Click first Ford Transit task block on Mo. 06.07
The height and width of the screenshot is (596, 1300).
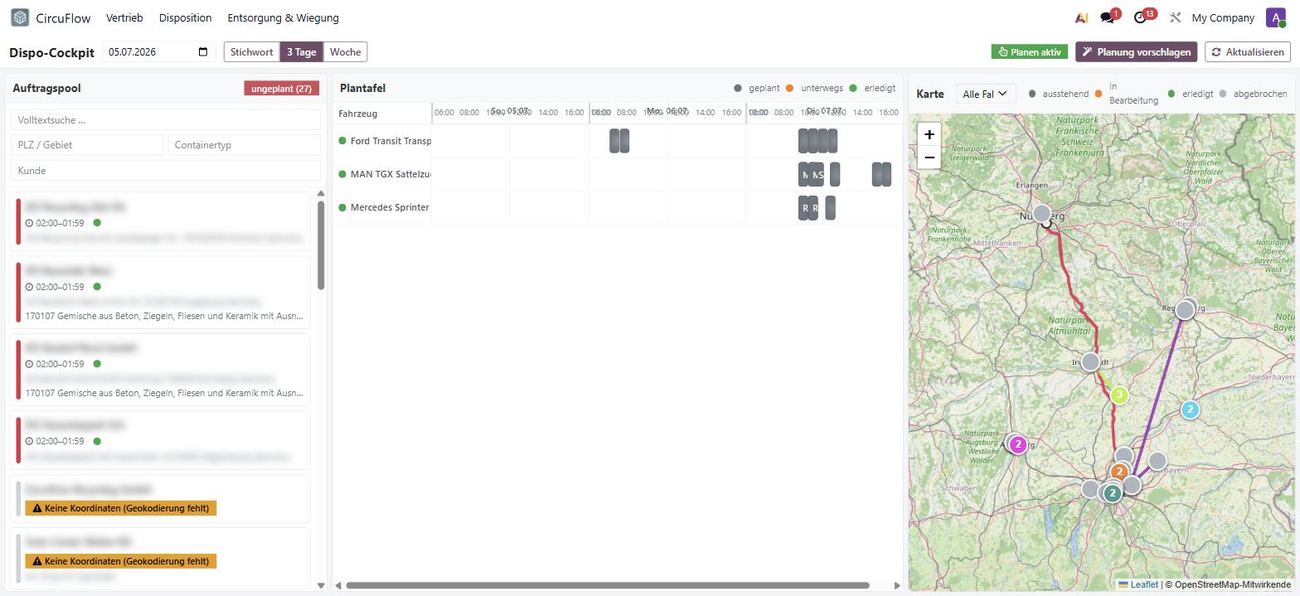[x=615, y=141]
